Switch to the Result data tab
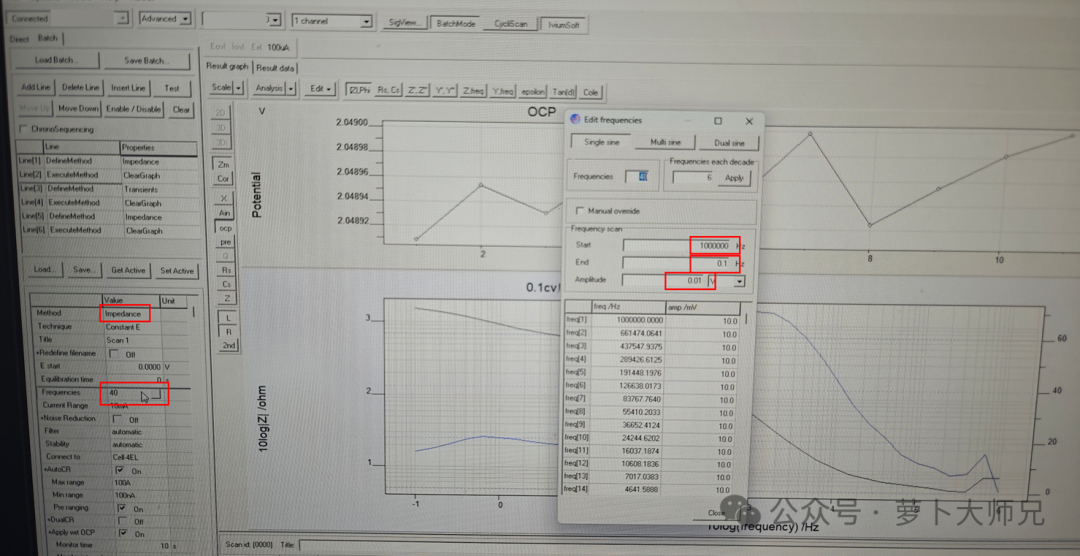This screenshot has height=556, width=1080. [x=276, y=68]
